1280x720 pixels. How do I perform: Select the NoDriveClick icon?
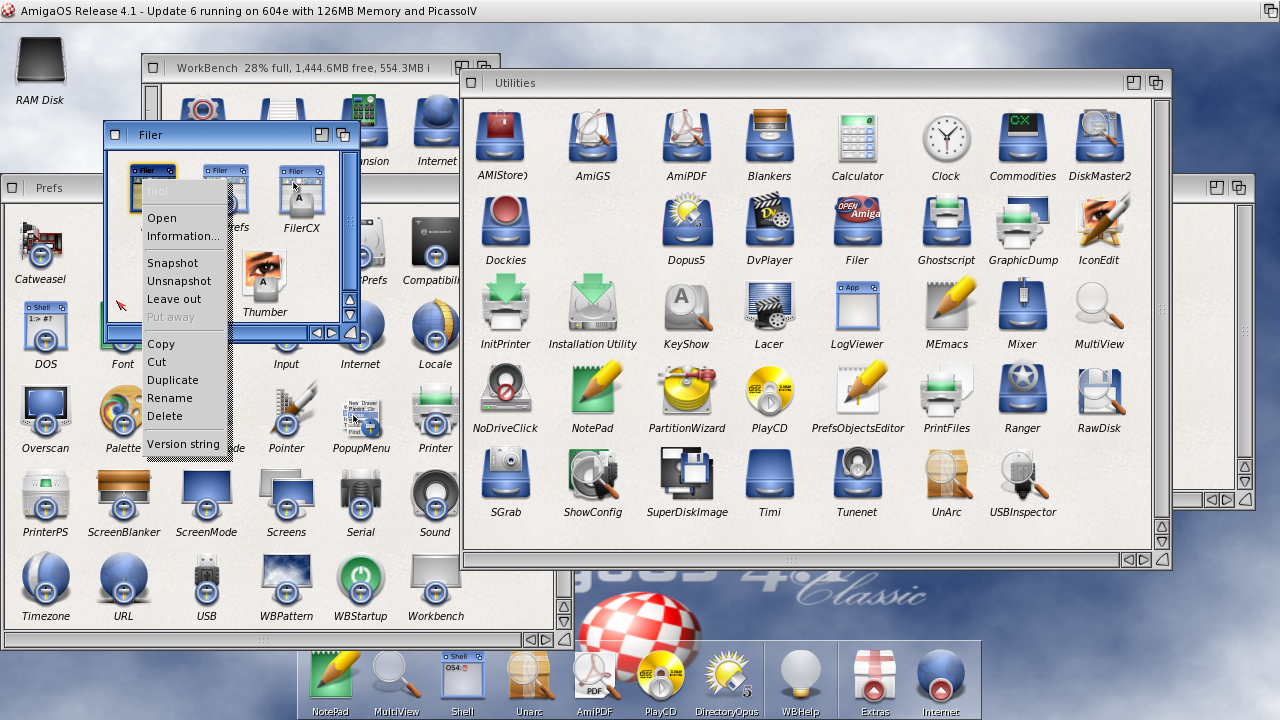coord(506,389)
